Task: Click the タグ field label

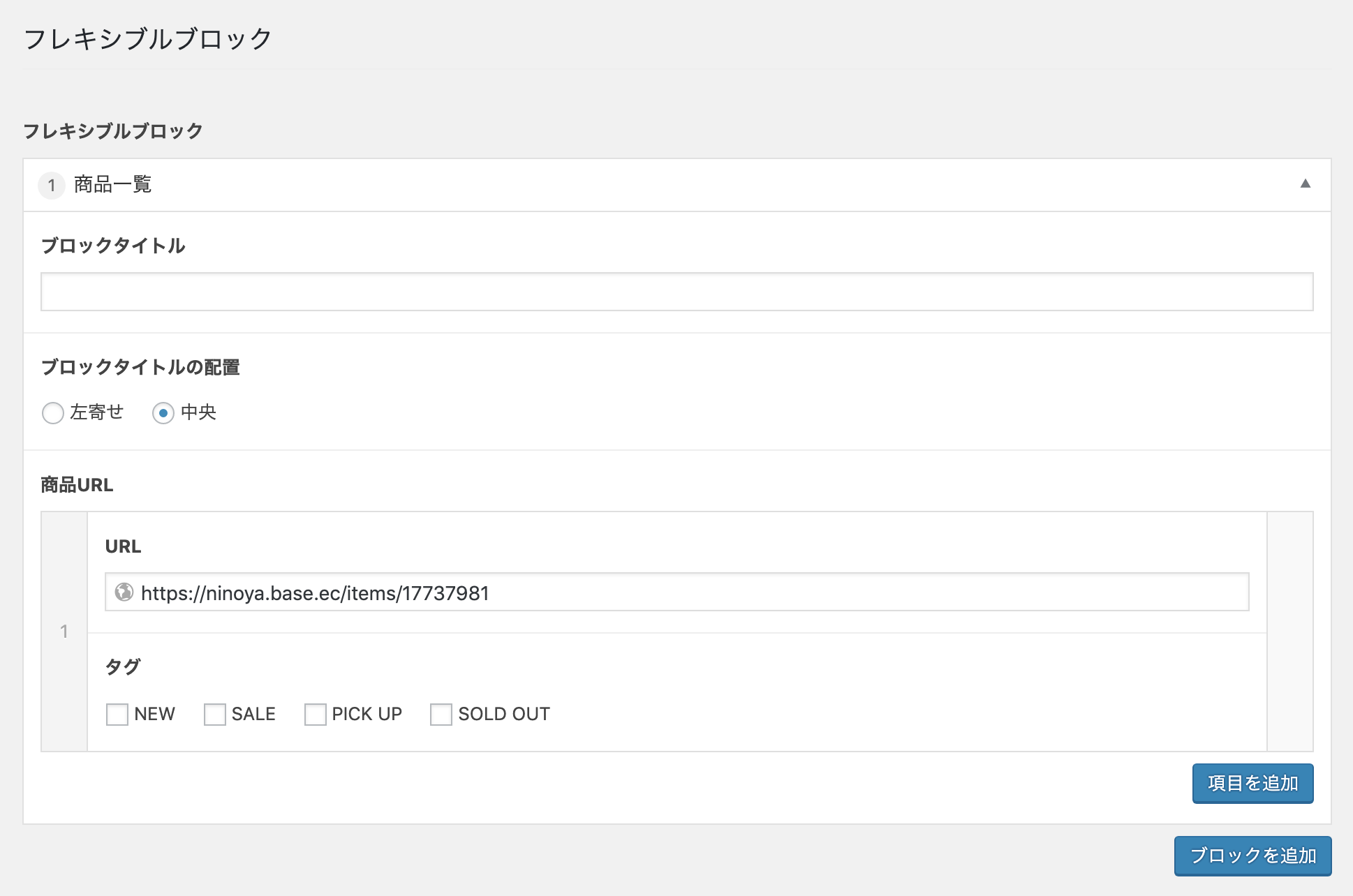Action: pos(123,667)
